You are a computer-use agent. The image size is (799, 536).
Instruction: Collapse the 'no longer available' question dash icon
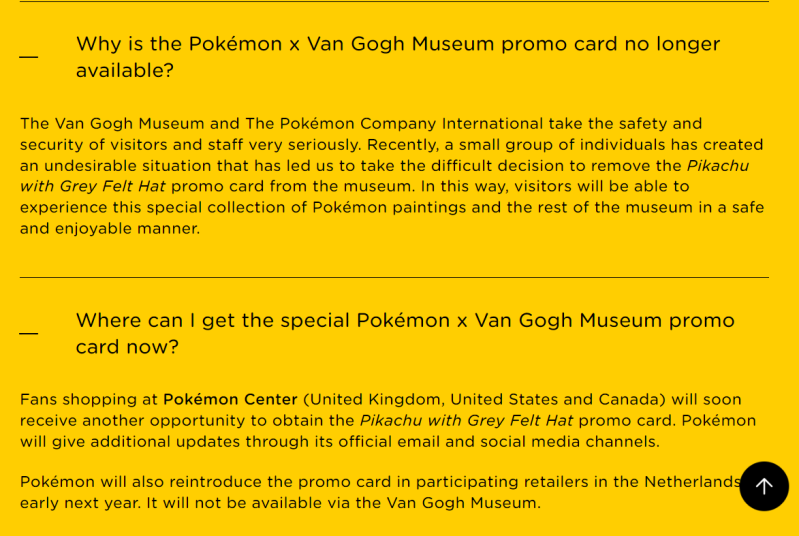[x=29, y=57]
